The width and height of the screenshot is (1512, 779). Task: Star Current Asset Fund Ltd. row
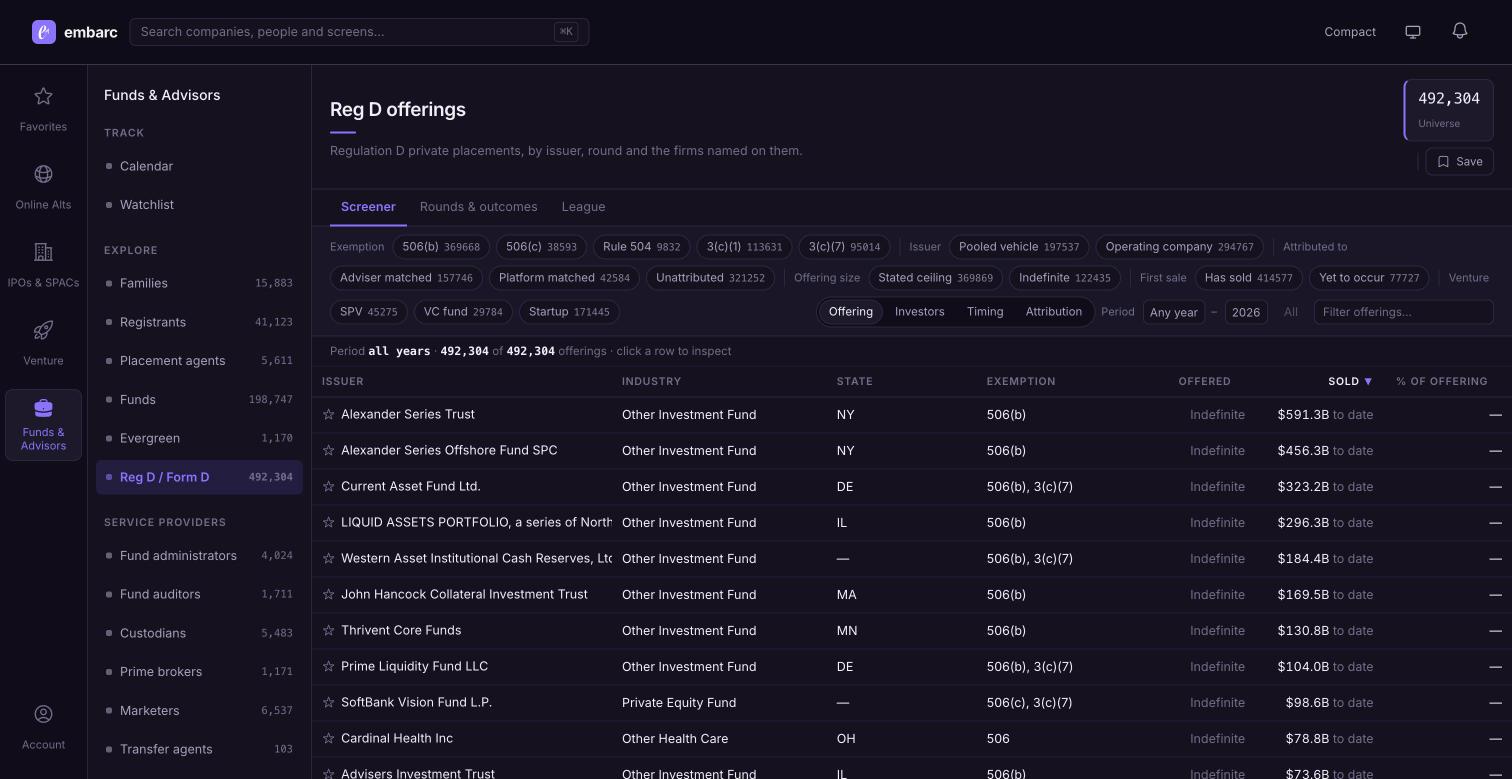click(328, 486)
